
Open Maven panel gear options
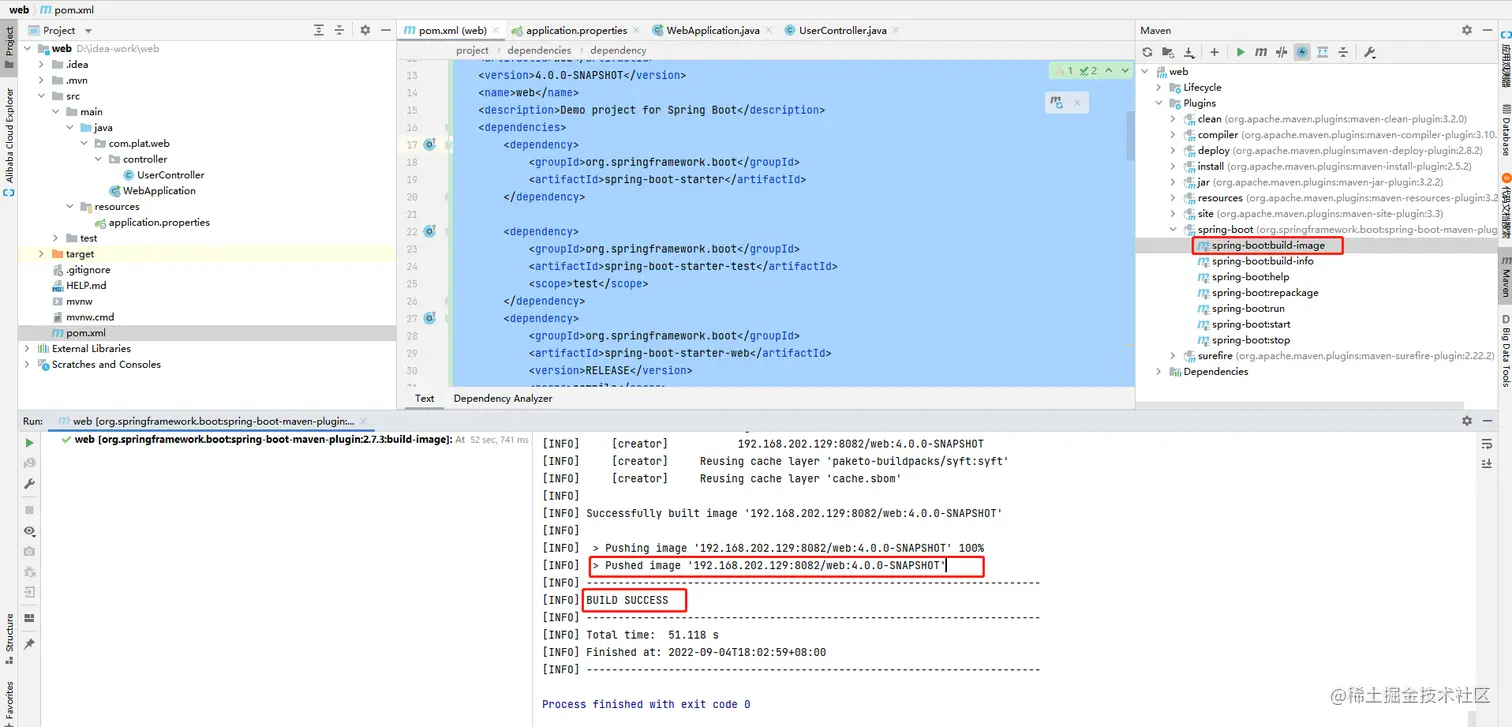(1467, 30)
